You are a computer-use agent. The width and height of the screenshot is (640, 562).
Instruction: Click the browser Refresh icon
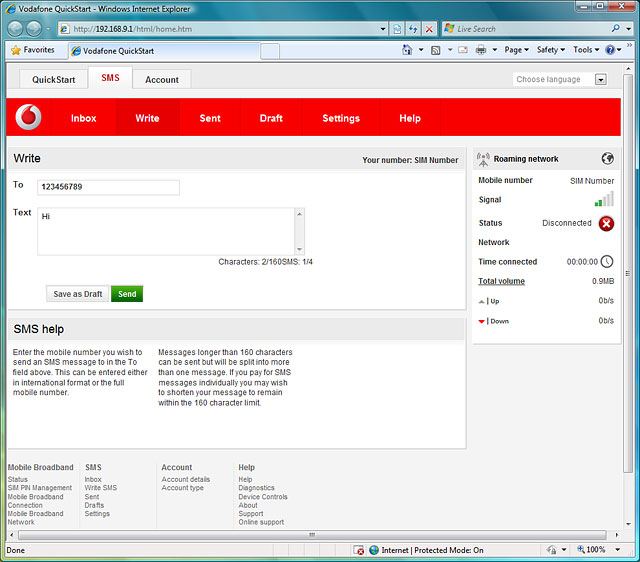click(x=412, y=29)
